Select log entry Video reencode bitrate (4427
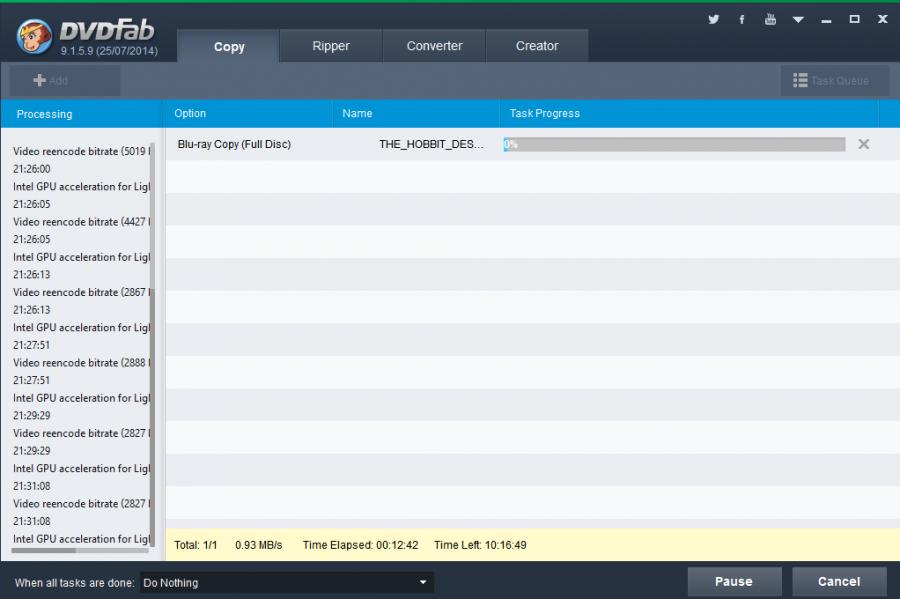900x599 pixels. pos(82,221)
